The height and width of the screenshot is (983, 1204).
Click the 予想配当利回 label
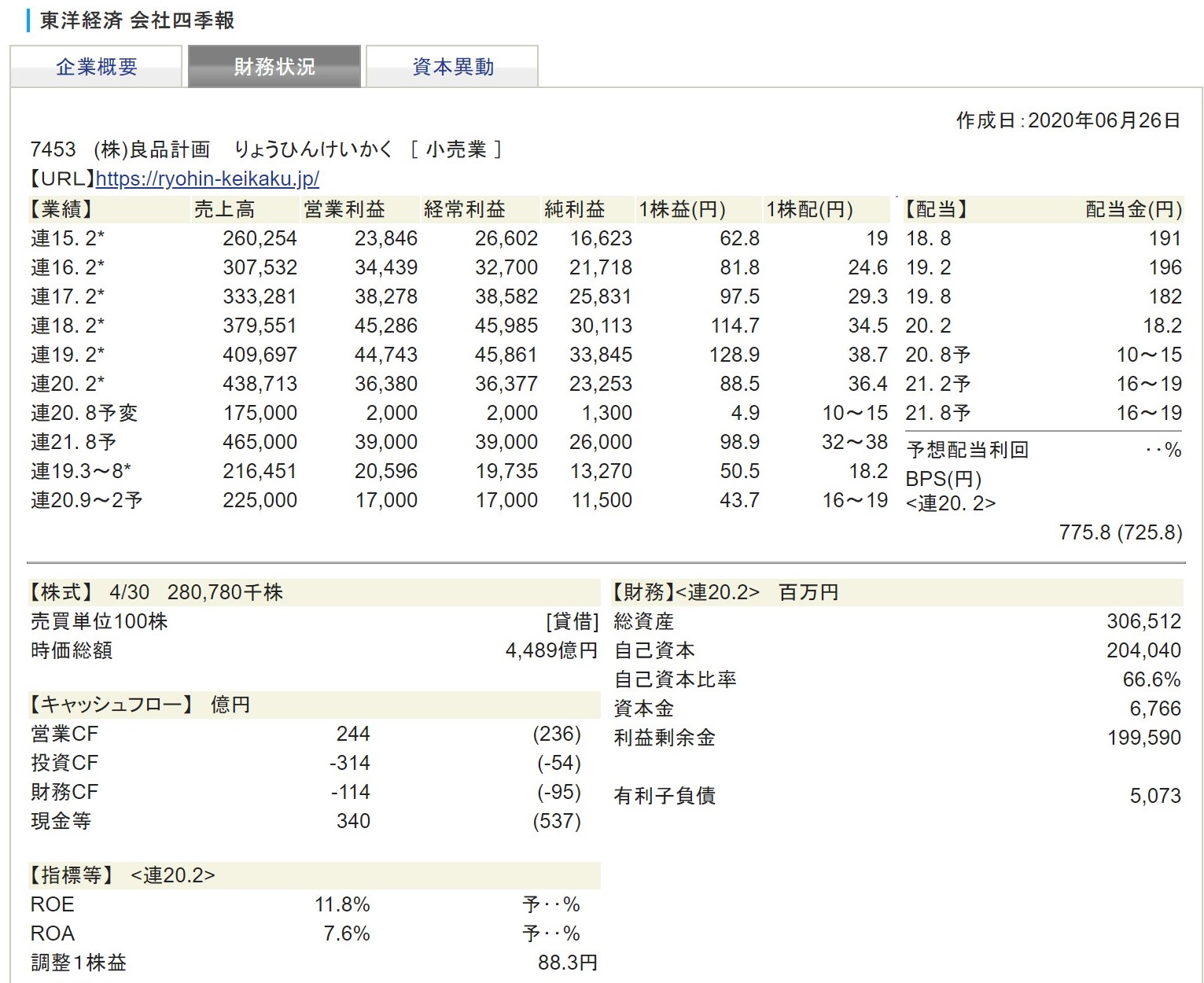point(967,450)
